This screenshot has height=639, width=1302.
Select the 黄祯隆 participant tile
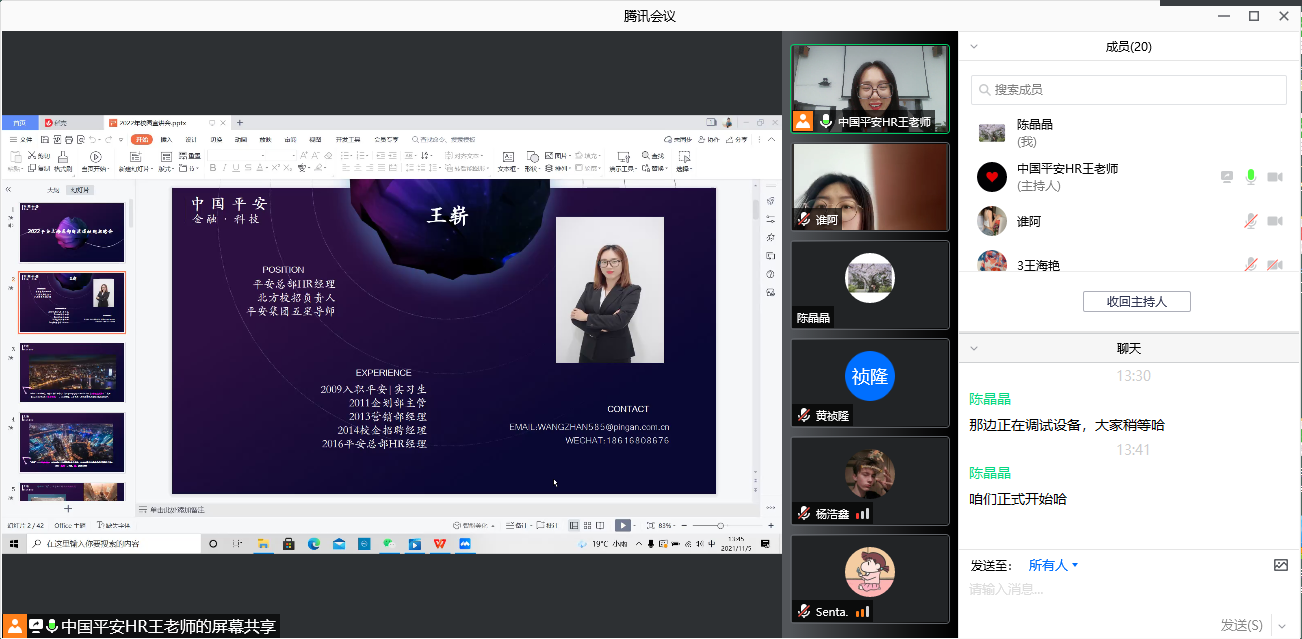(x=870, y=383)
